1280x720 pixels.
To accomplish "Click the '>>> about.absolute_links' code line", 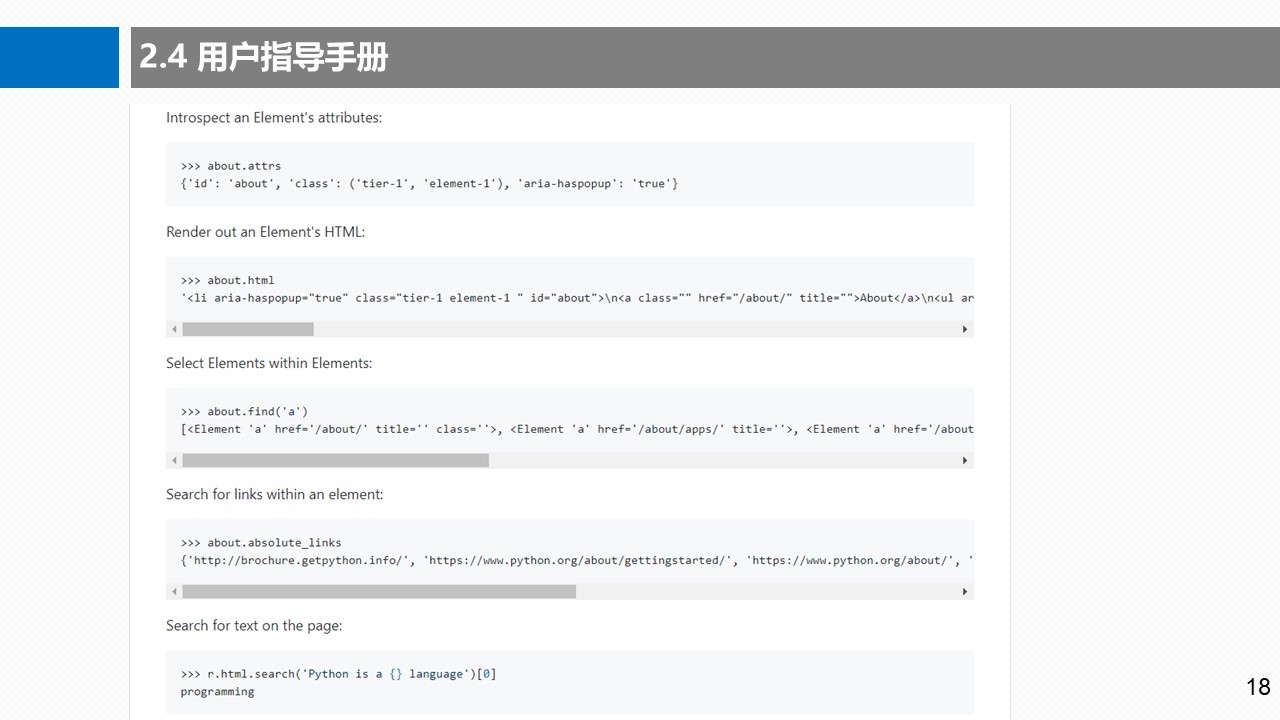I will 261,543.
